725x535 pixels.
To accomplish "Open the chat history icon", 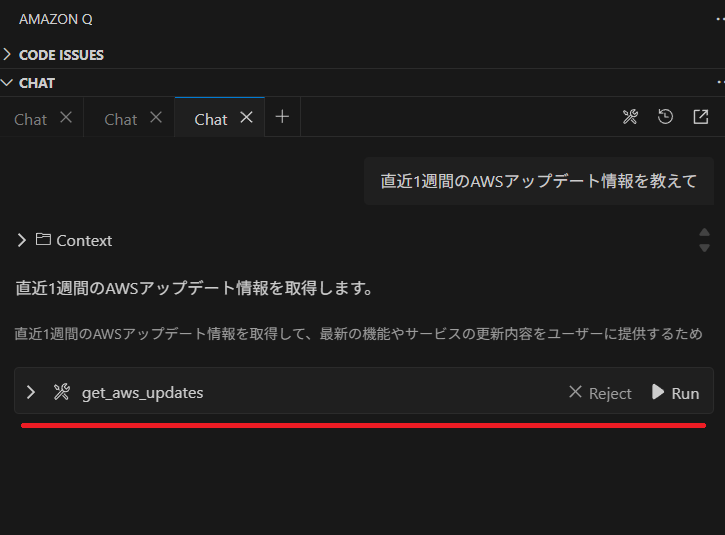I will pos(665,117).
